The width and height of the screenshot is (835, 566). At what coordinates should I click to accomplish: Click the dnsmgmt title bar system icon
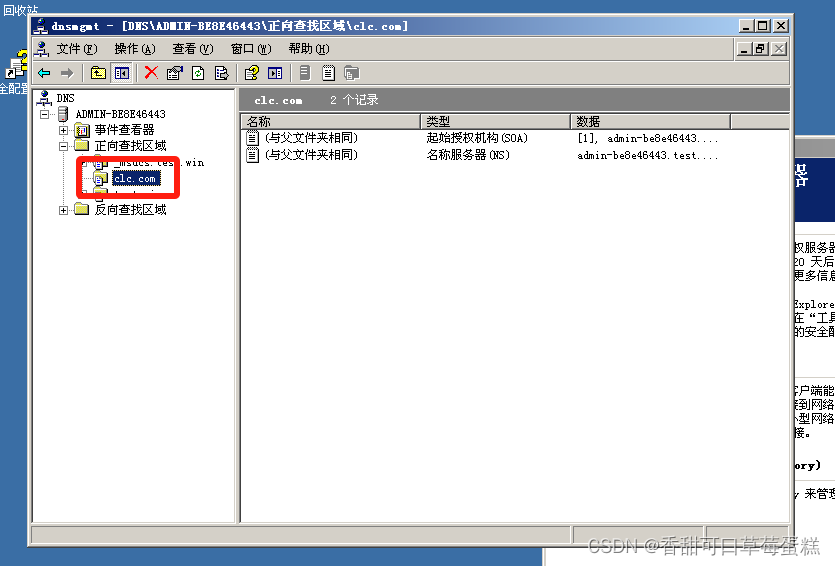click(x=41, y=26)
